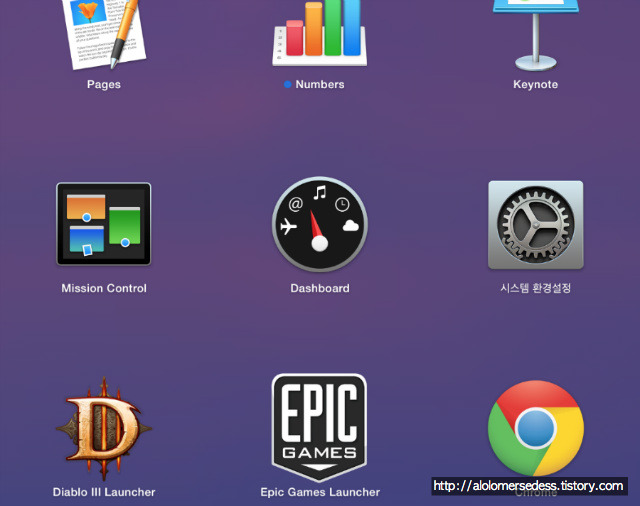640x506 pixels.
Task: Click the 'Diablo III Launcher' label
Action: 104,492
